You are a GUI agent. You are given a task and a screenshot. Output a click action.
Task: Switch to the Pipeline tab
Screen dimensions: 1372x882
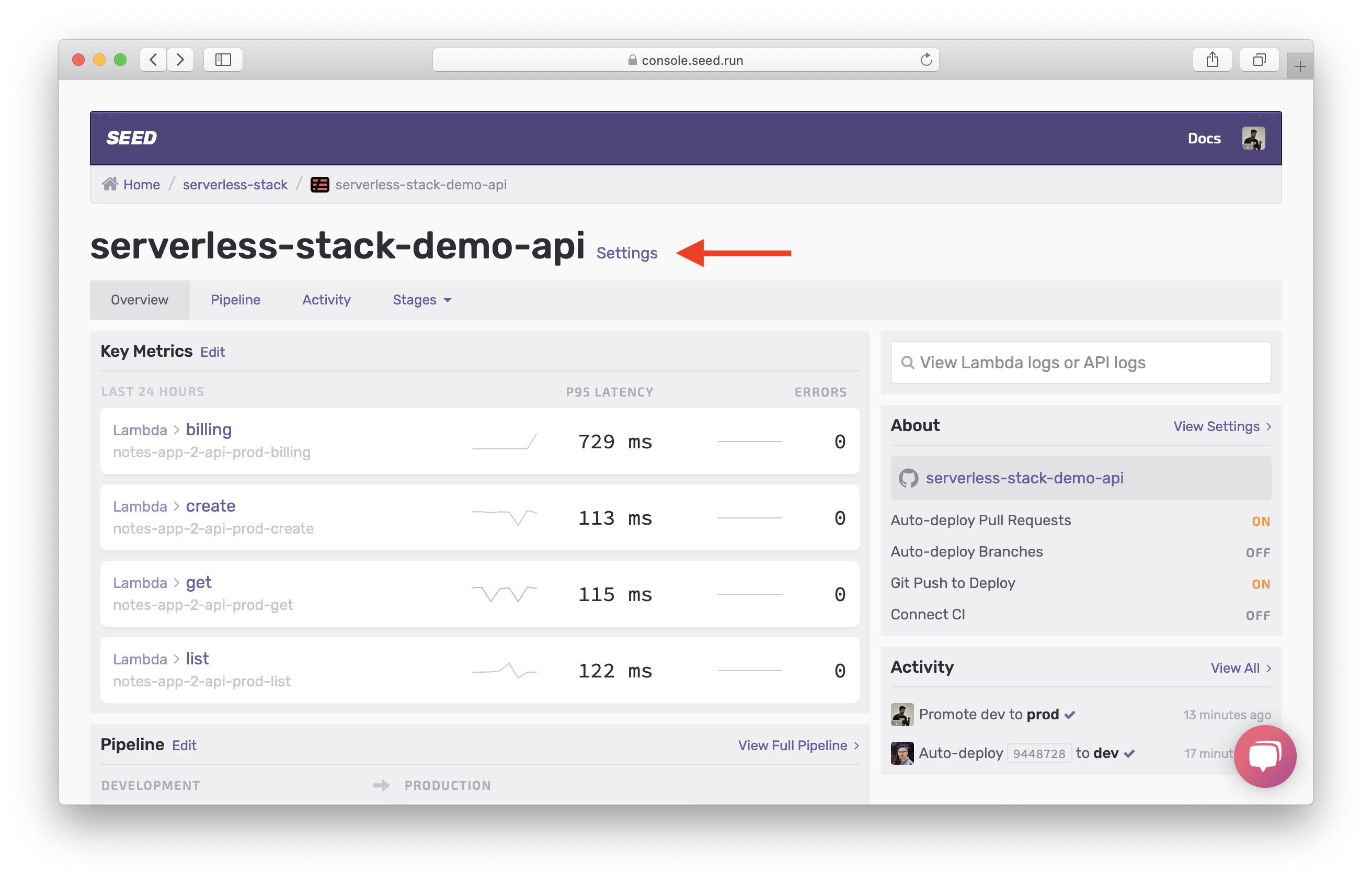tap(235, 300)
